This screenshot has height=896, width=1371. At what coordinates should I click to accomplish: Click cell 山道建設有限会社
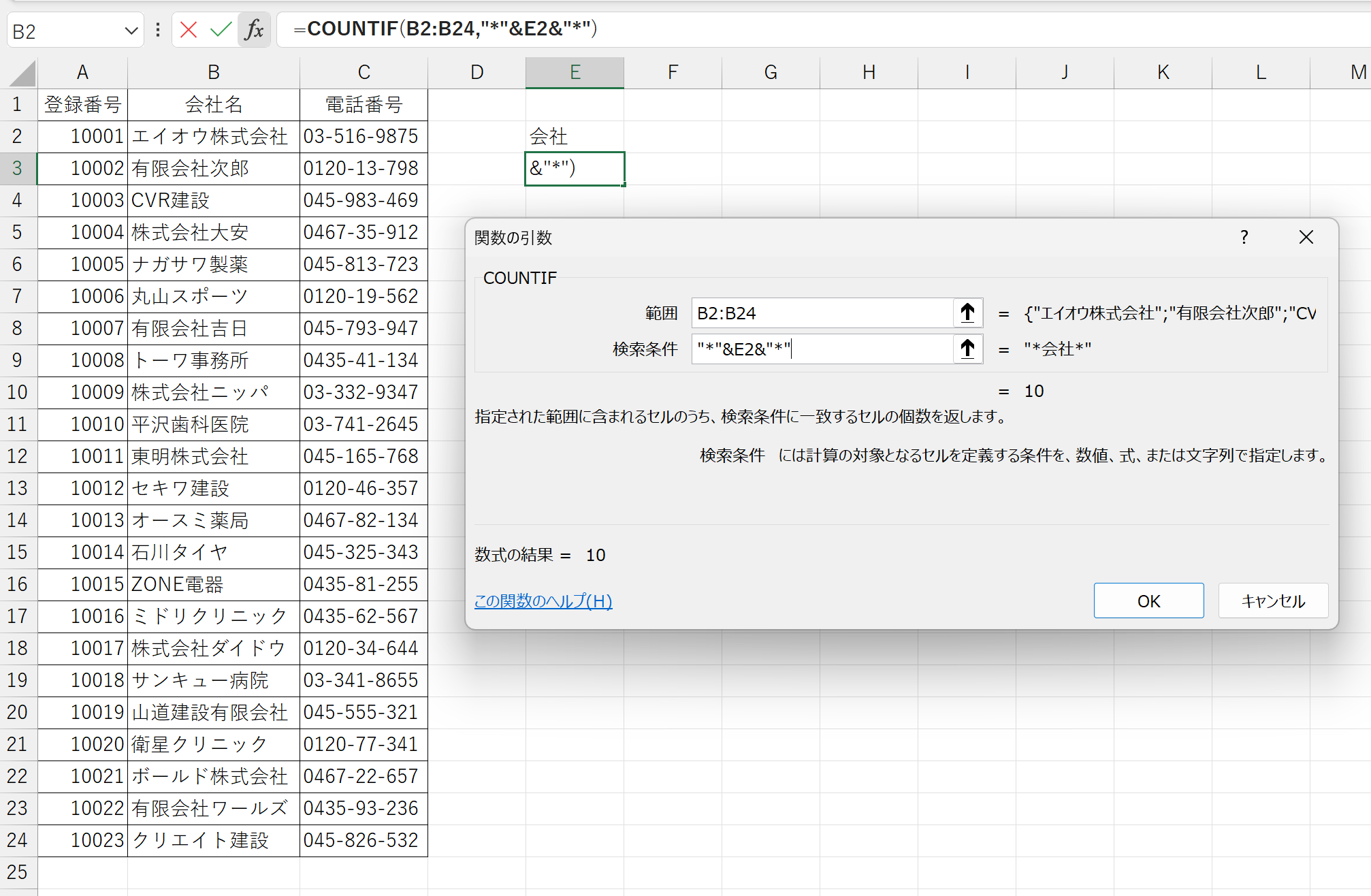[x=214, y=712]
